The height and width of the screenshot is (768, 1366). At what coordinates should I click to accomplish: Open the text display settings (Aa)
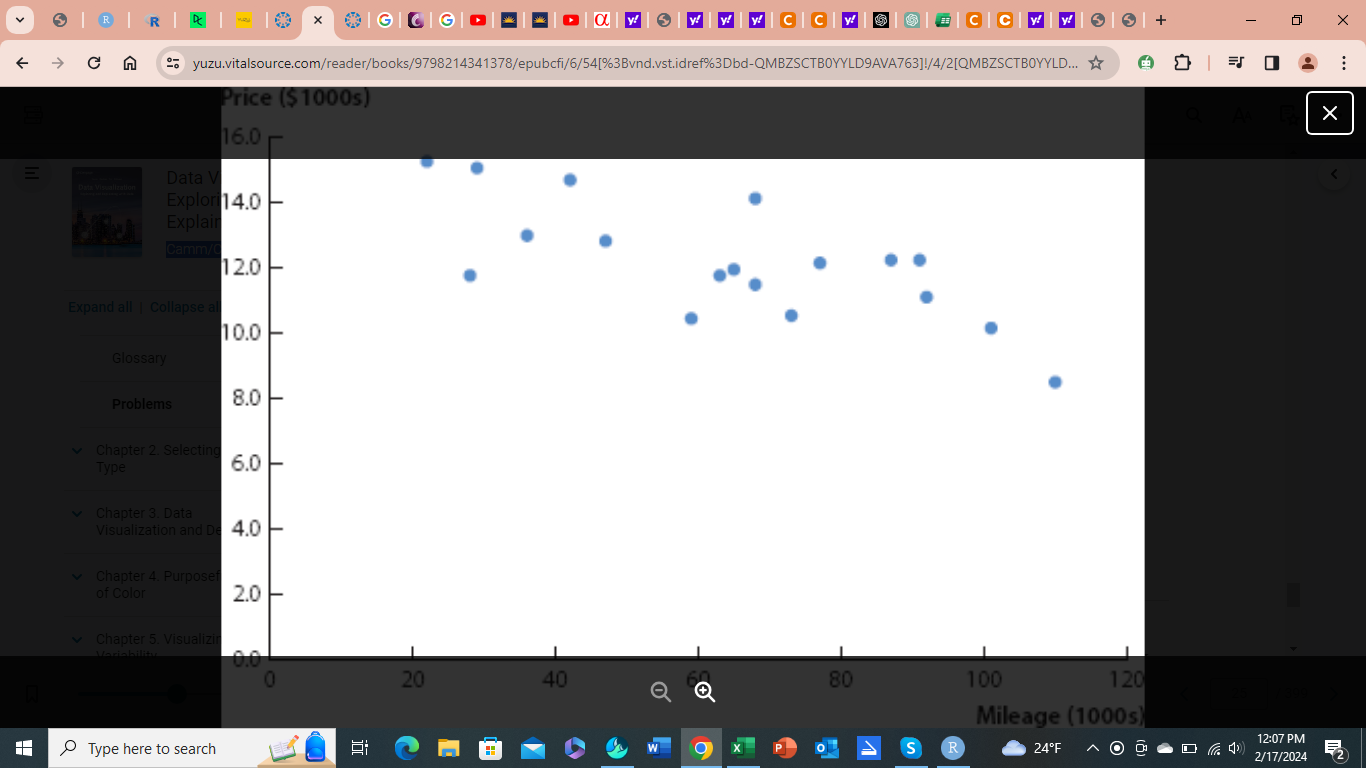pos(1240,115)
